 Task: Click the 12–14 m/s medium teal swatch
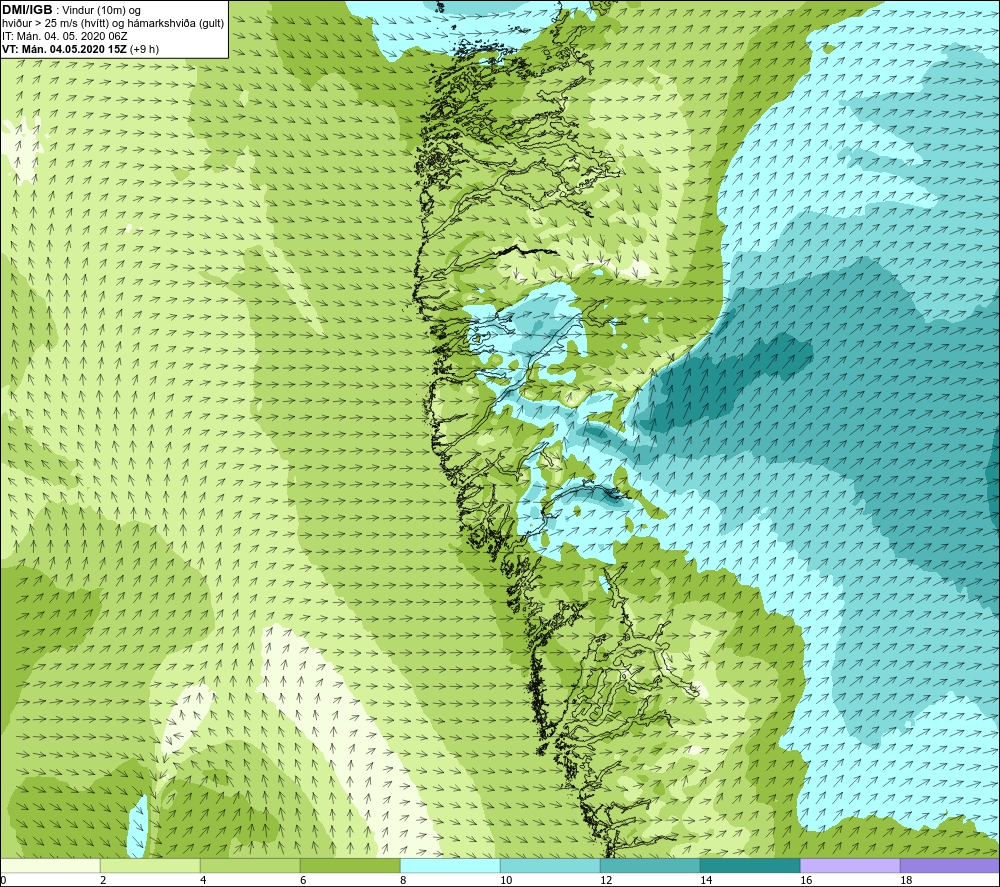[650, 865]
